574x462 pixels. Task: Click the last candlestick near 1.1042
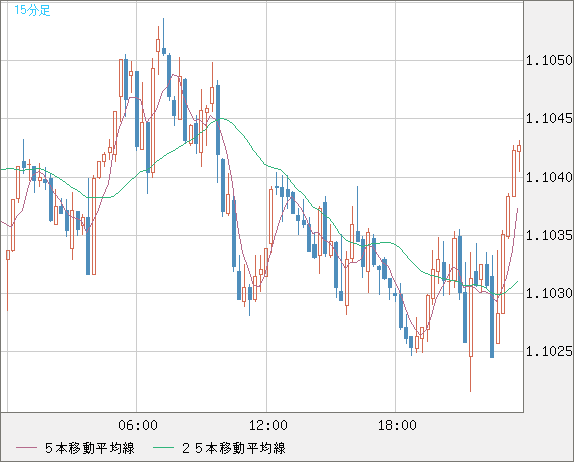[519, 148]
